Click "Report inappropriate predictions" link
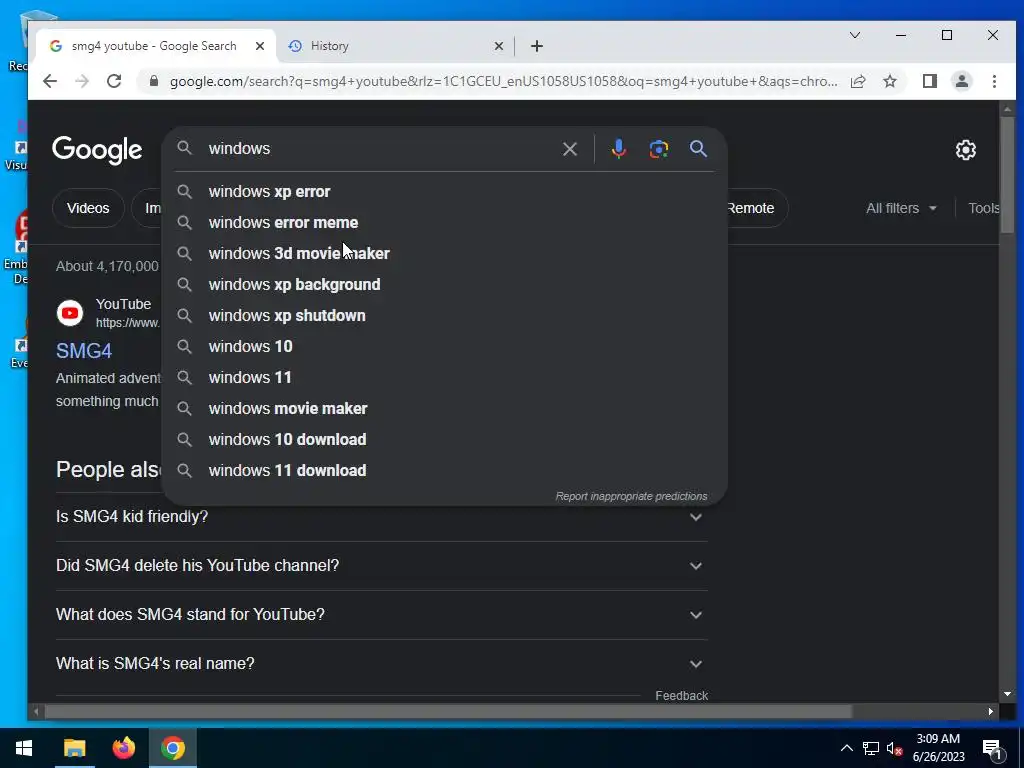Viewport: 1024px width, 768px height. [x=631, y=496]
